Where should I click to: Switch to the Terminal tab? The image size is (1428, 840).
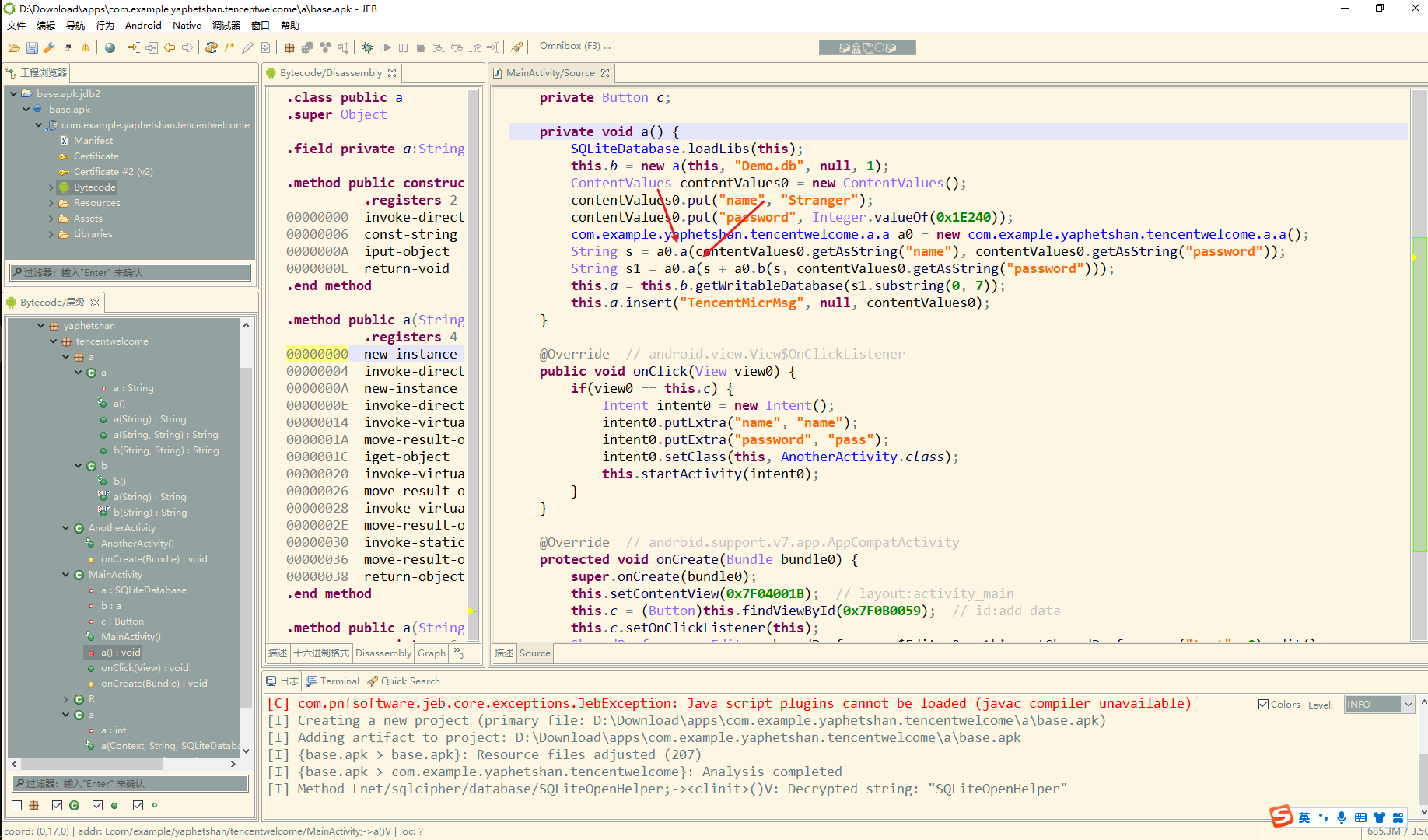(333, 681)
